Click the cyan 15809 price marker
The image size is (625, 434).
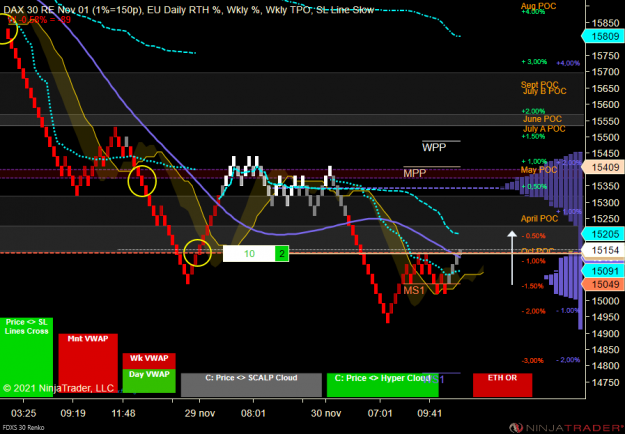point(603,36)
